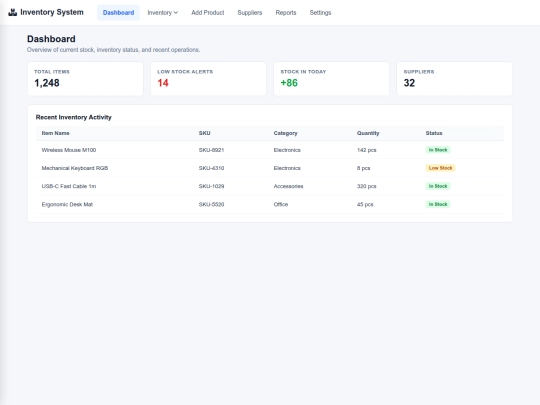Click the Accessories category cell

click(x=289, y=186)
